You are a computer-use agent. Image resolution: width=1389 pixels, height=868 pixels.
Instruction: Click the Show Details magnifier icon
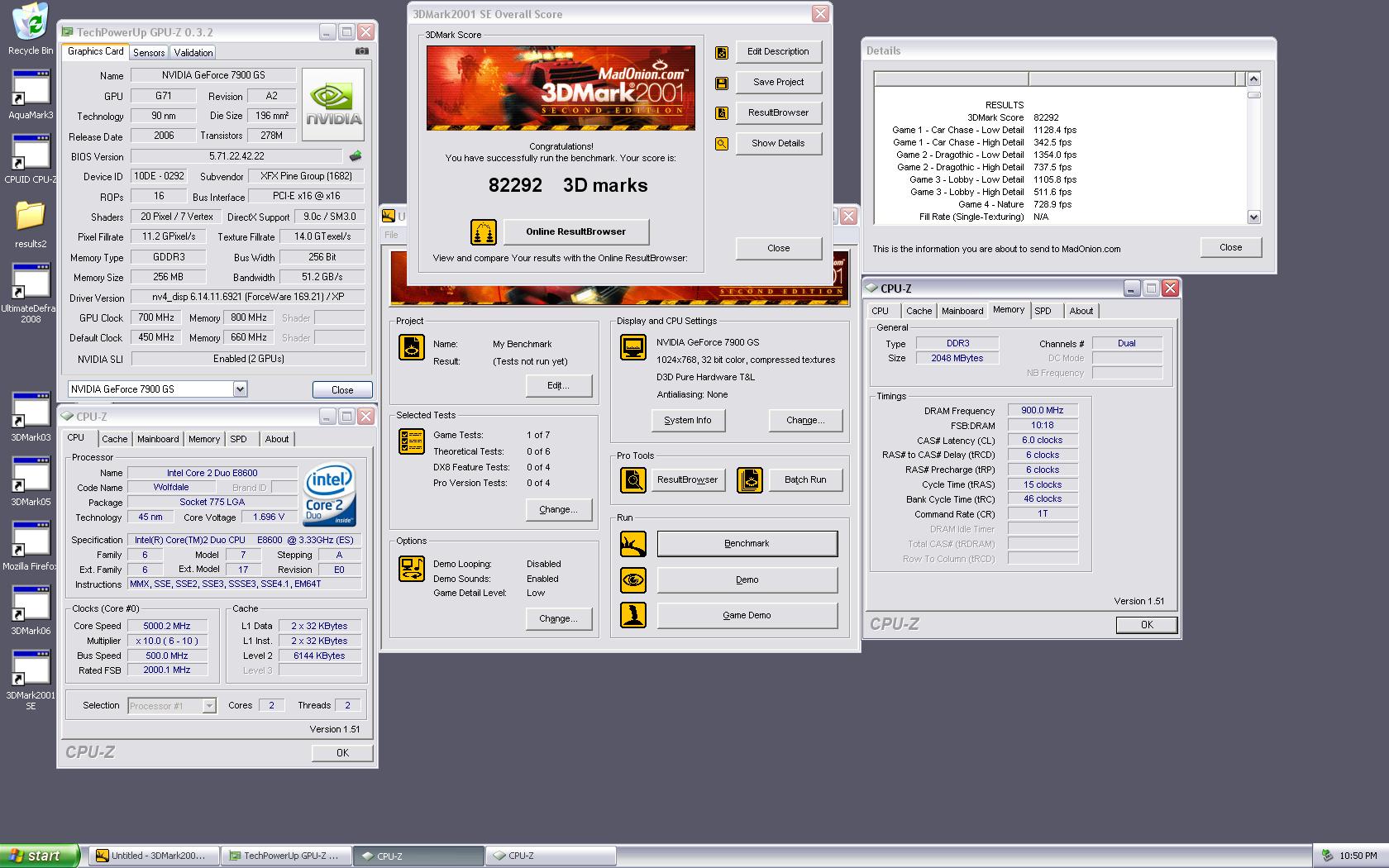(x=722, y=144)
